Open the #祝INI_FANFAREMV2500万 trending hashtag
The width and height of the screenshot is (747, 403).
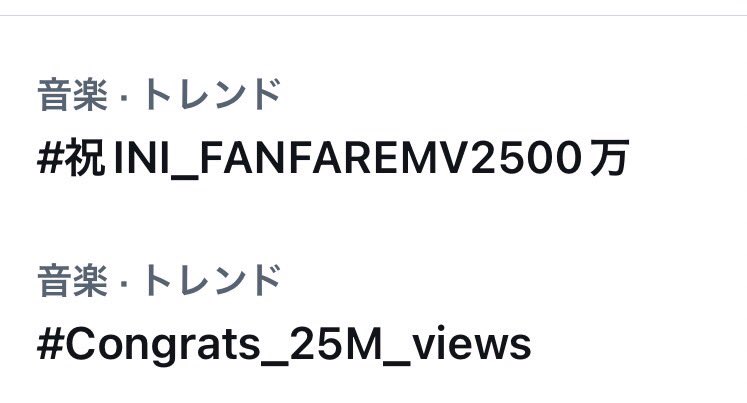tap(333, 158)
